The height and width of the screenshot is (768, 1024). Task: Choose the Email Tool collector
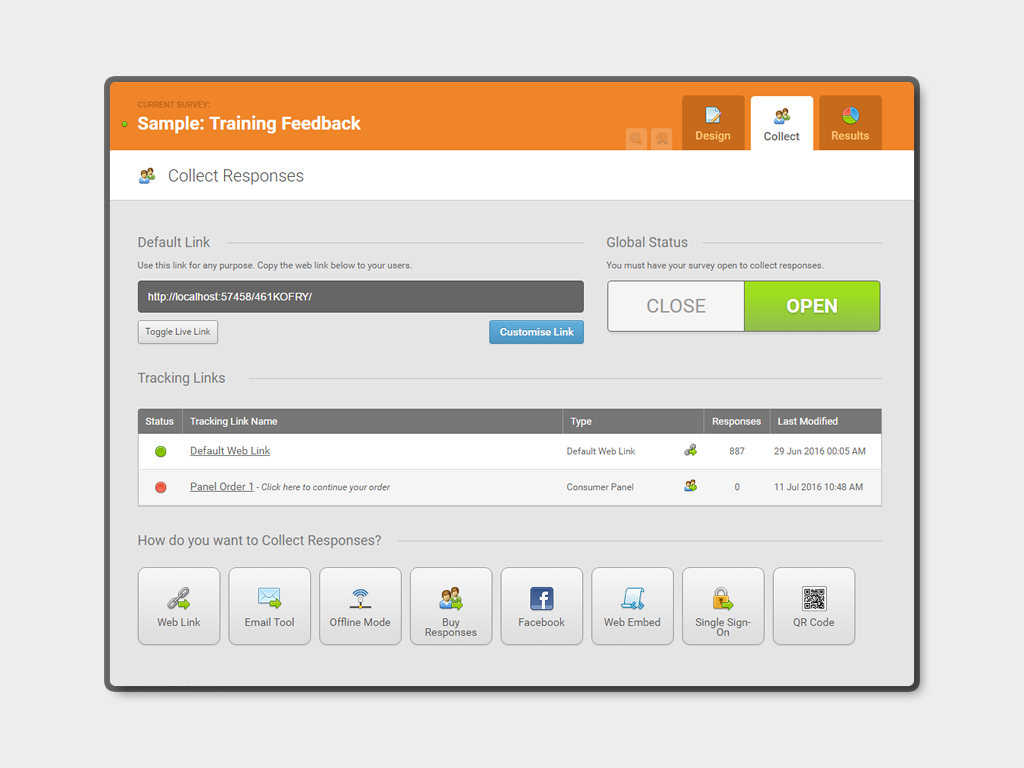(270, 606)
